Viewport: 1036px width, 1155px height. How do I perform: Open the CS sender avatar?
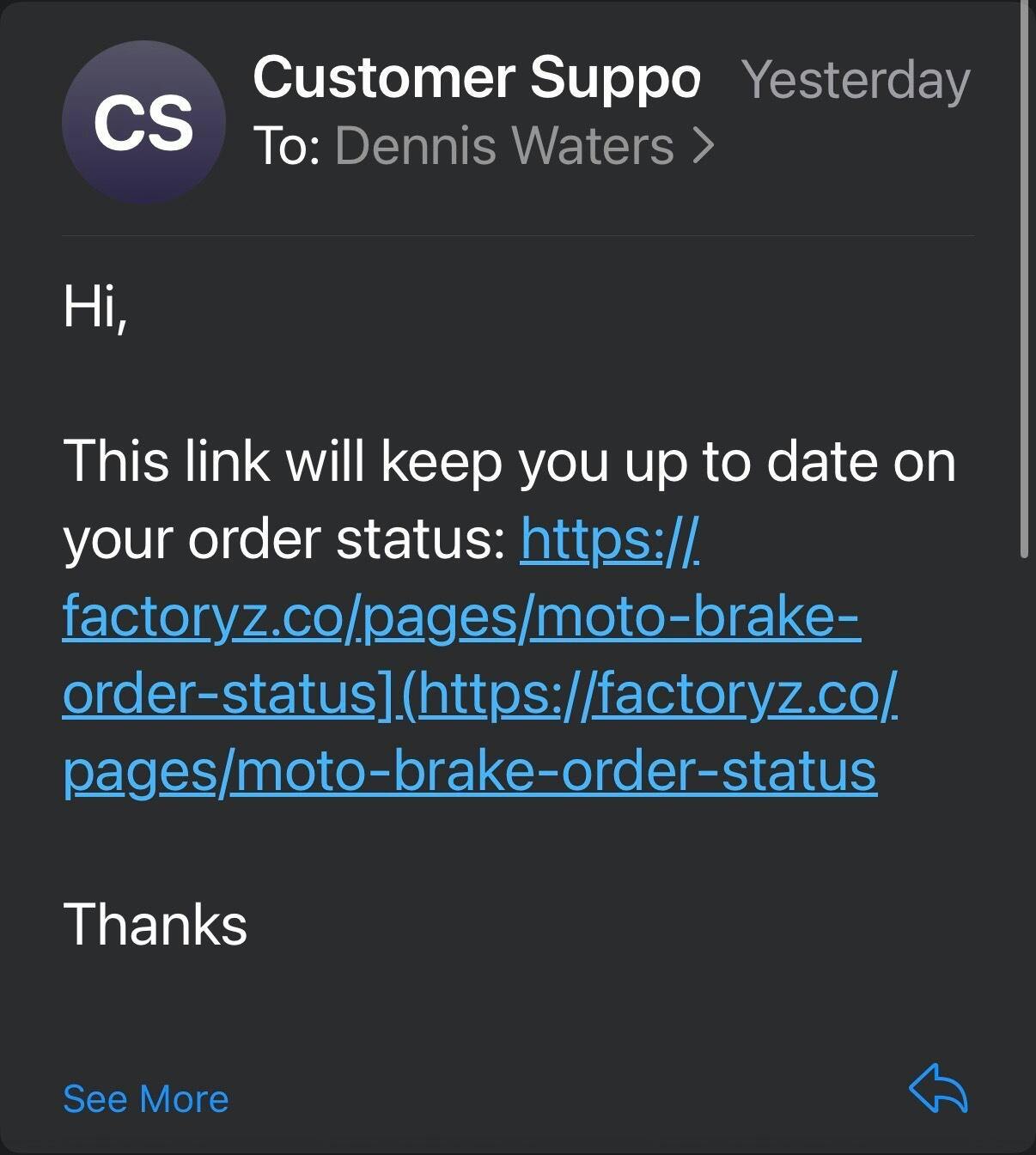[x=143, y=122]
